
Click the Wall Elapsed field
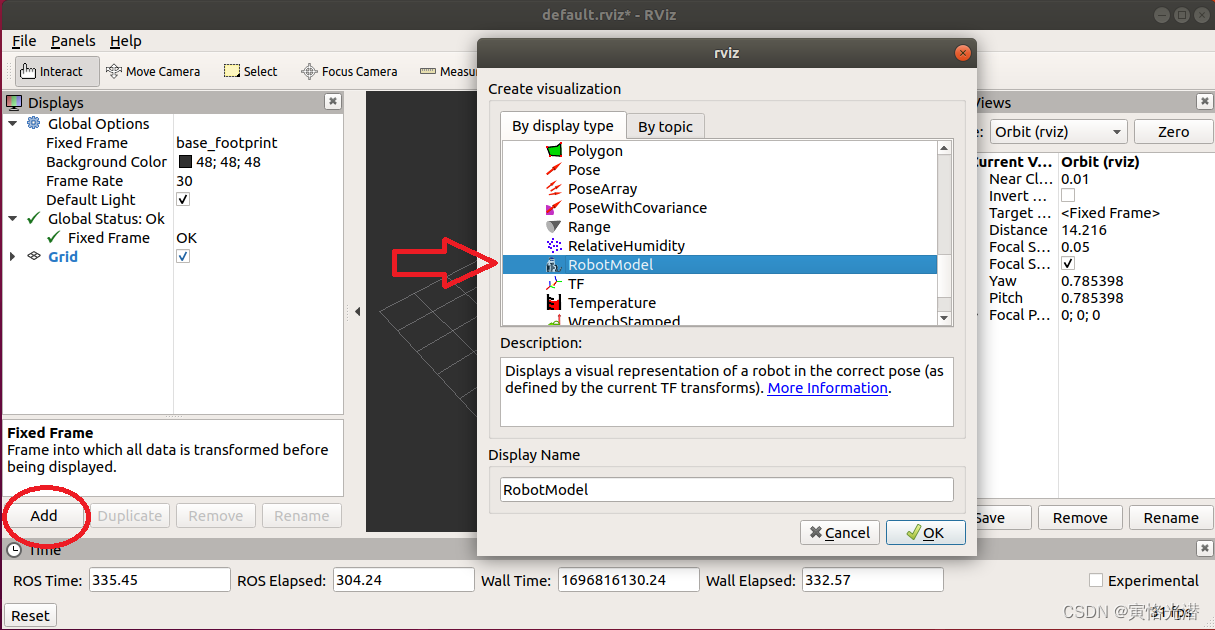[873, 580]
